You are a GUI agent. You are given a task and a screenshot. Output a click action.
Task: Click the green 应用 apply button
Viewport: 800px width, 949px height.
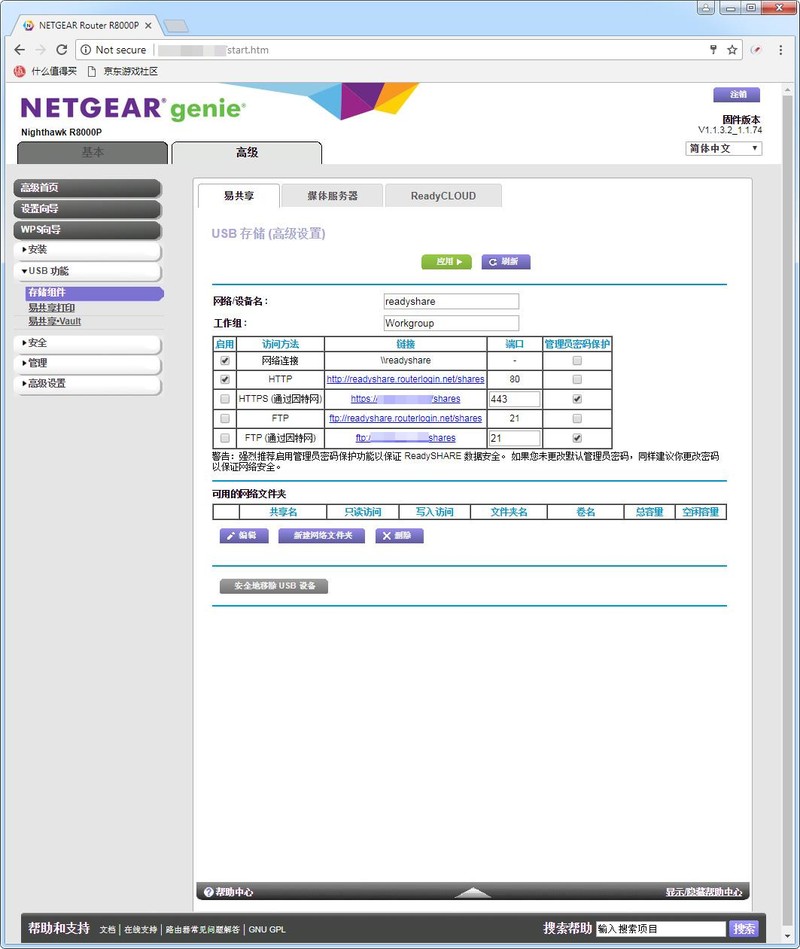click(x=447, y=261)
